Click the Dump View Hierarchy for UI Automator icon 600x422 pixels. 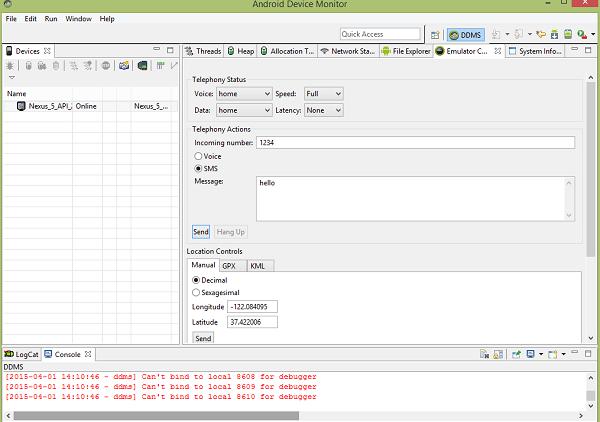[142, 65]
